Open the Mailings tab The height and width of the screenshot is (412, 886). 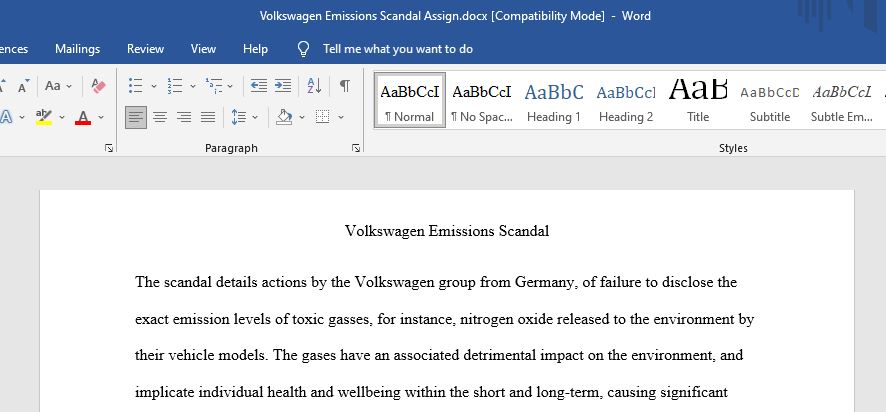coord(77,49)
